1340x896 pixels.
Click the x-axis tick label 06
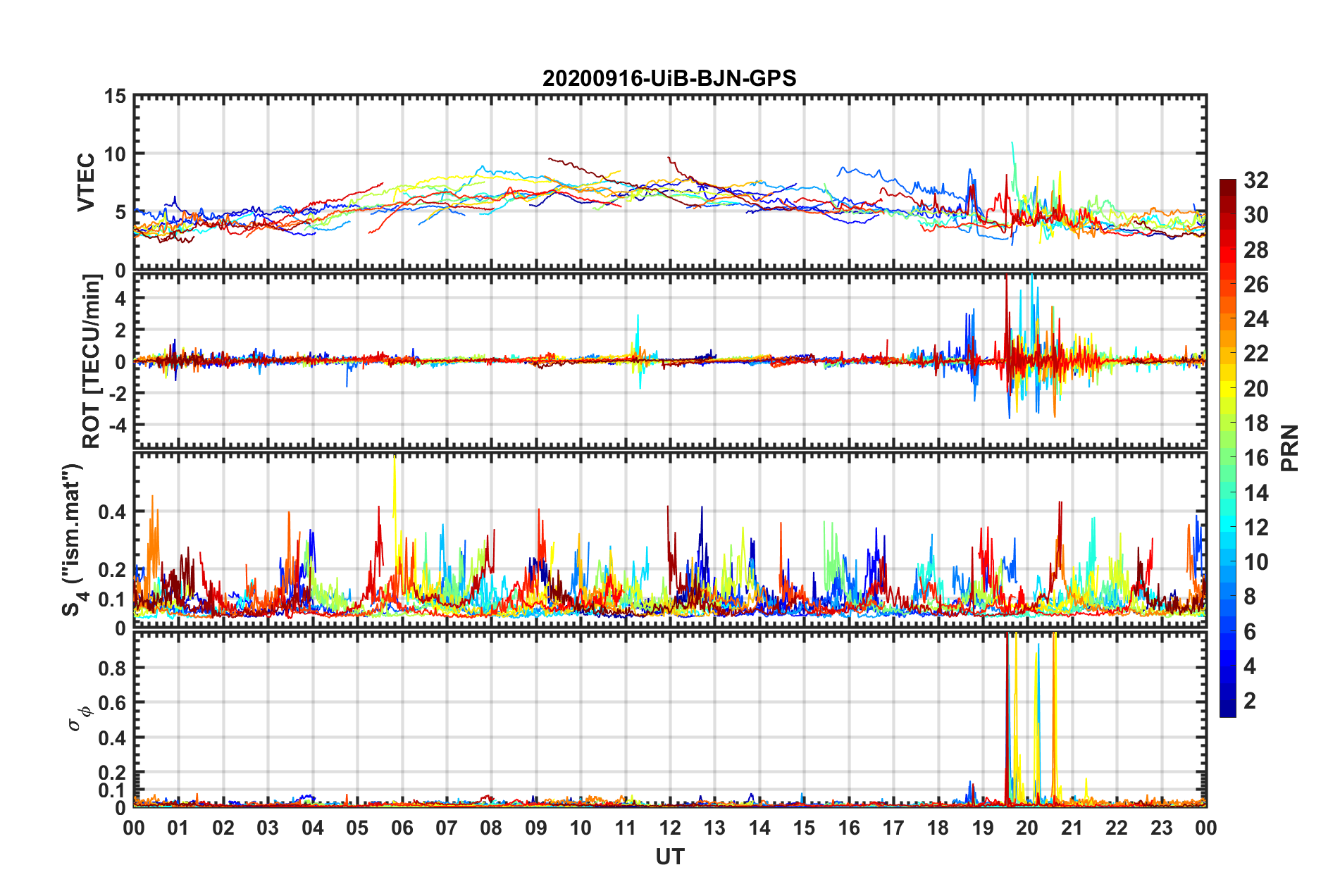click(x=402, y=828)
